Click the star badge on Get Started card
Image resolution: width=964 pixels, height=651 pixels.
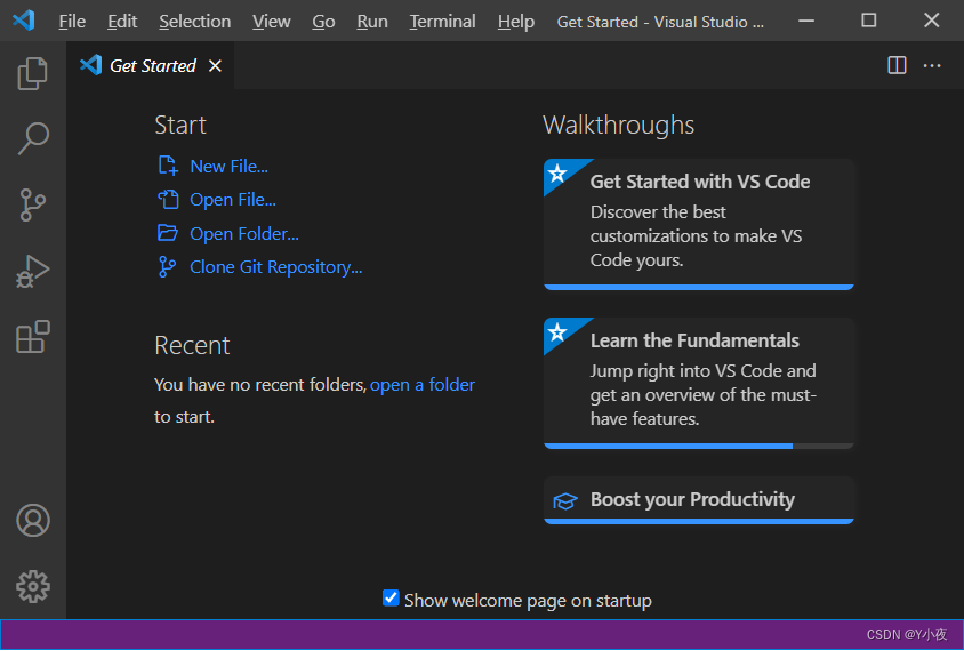(558, 173)
